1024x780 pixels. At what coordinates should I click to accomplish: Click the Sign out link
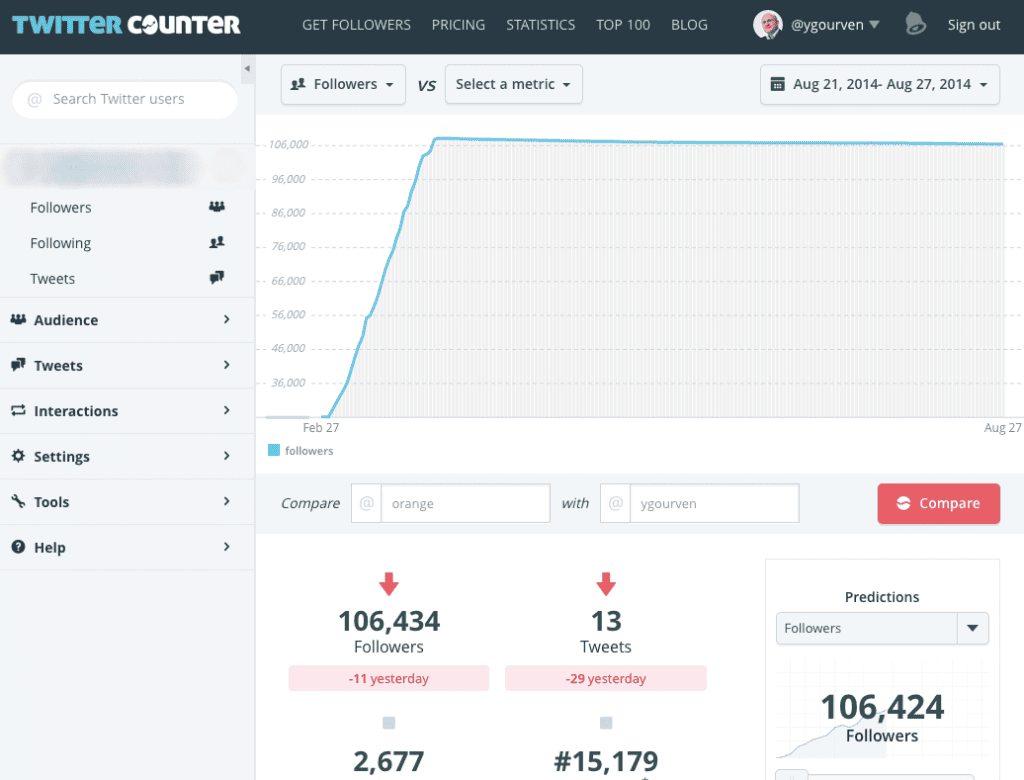[974, 25]
